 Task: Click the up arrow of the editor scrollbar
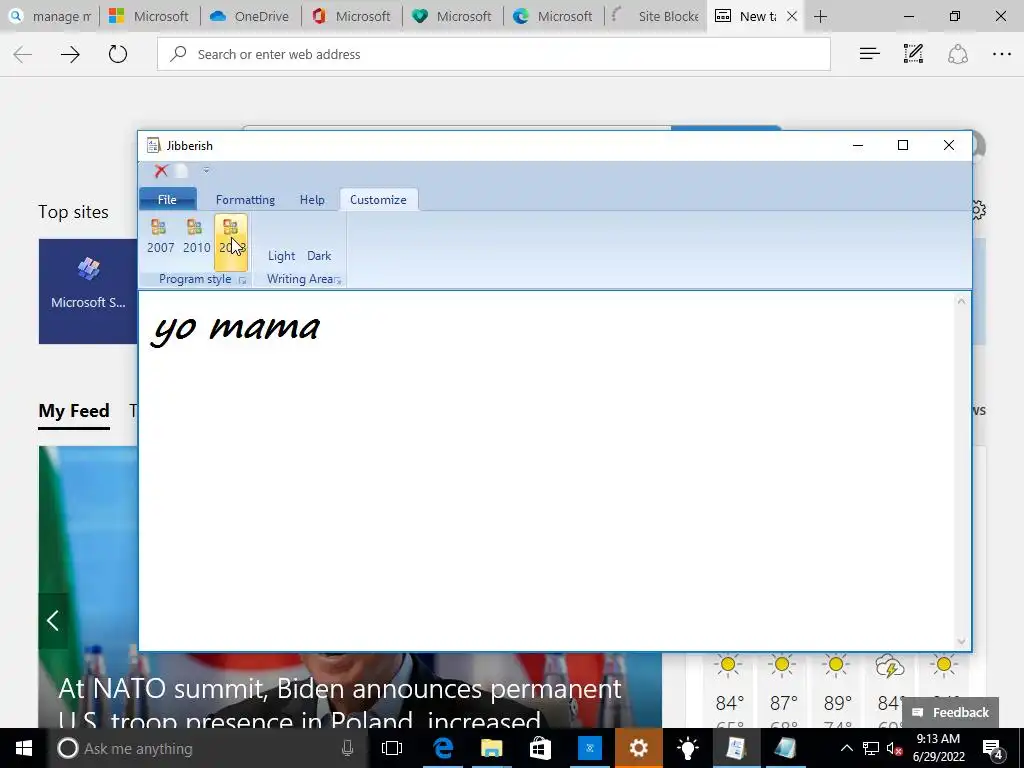click(x=961, y=301)
